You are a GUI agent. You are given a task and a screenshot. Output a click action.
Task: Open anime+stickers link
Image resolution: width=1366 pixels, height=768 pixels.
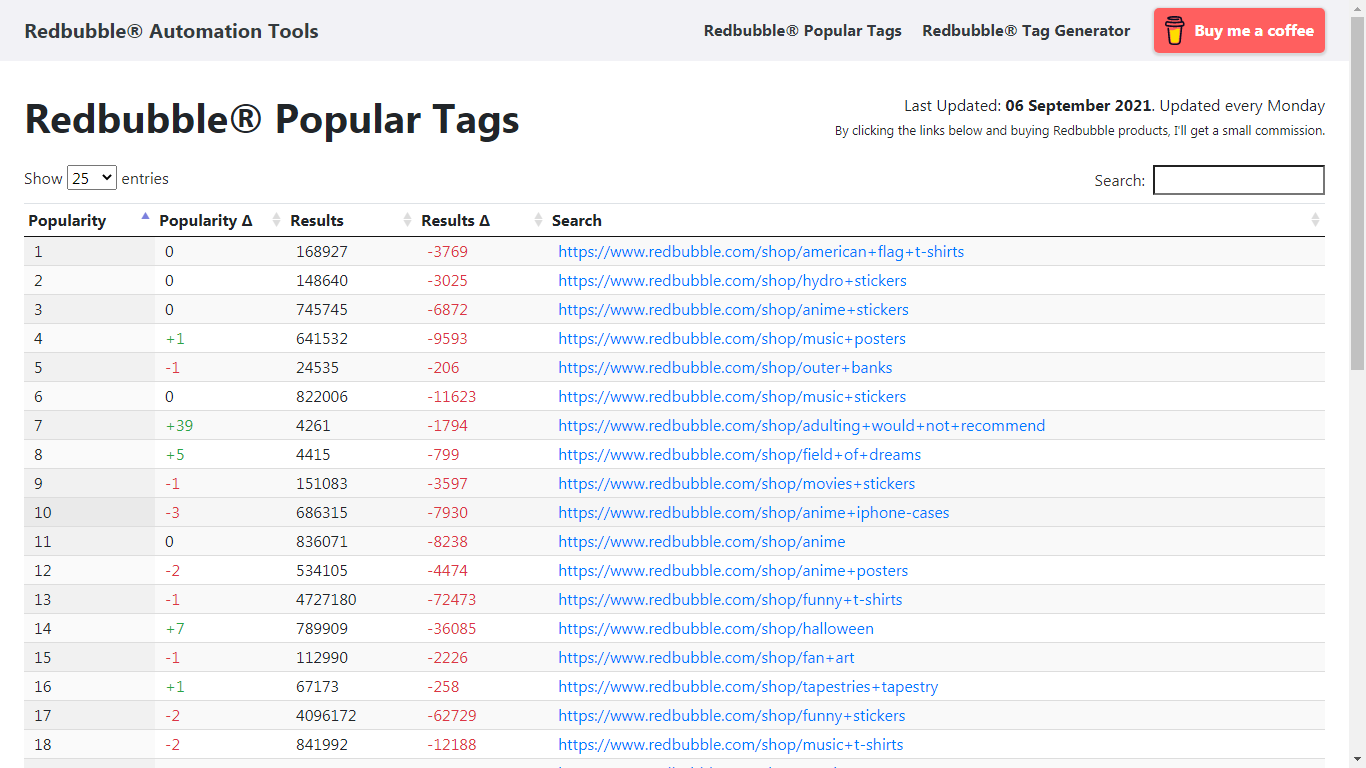coord(733,310)
